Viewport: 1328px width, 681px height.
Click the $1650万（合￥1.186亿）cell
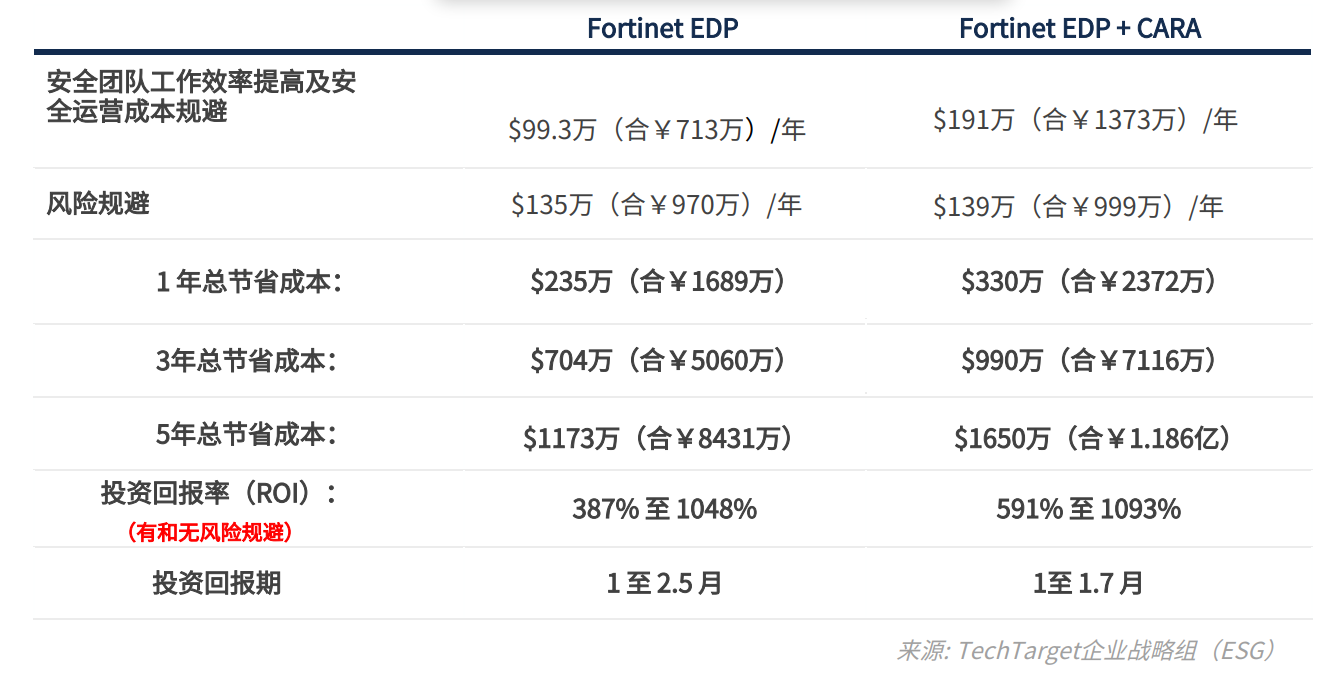click(x=1092, y=438)
